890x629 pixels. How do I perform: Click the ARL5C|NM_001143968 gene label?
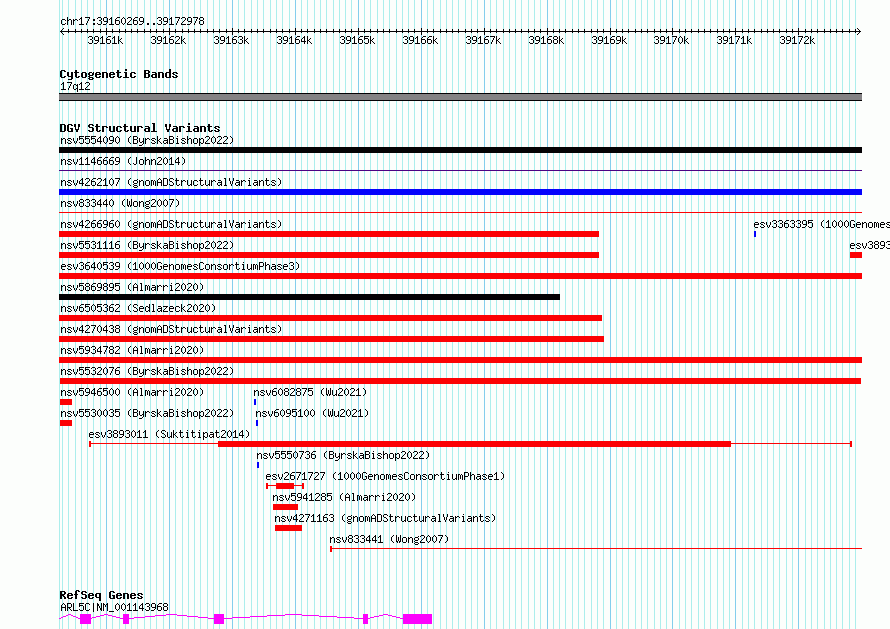pyautogui.click(x=114, y=607)
